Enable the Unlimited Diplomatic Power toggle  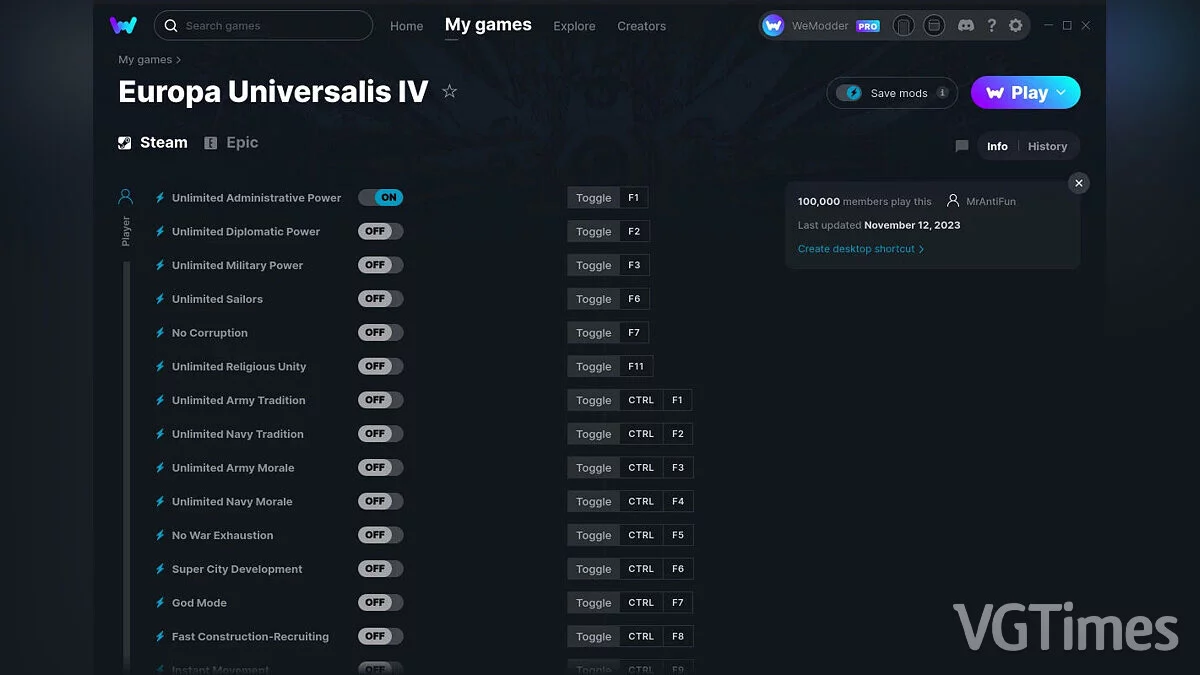(x=380, y=231)
